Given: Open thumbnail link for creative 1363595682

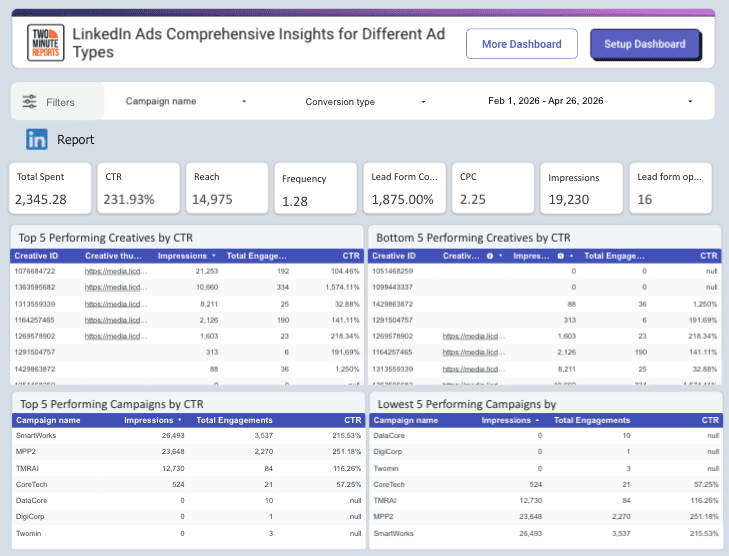Looking at the screenshot, I should click(116, 287).
